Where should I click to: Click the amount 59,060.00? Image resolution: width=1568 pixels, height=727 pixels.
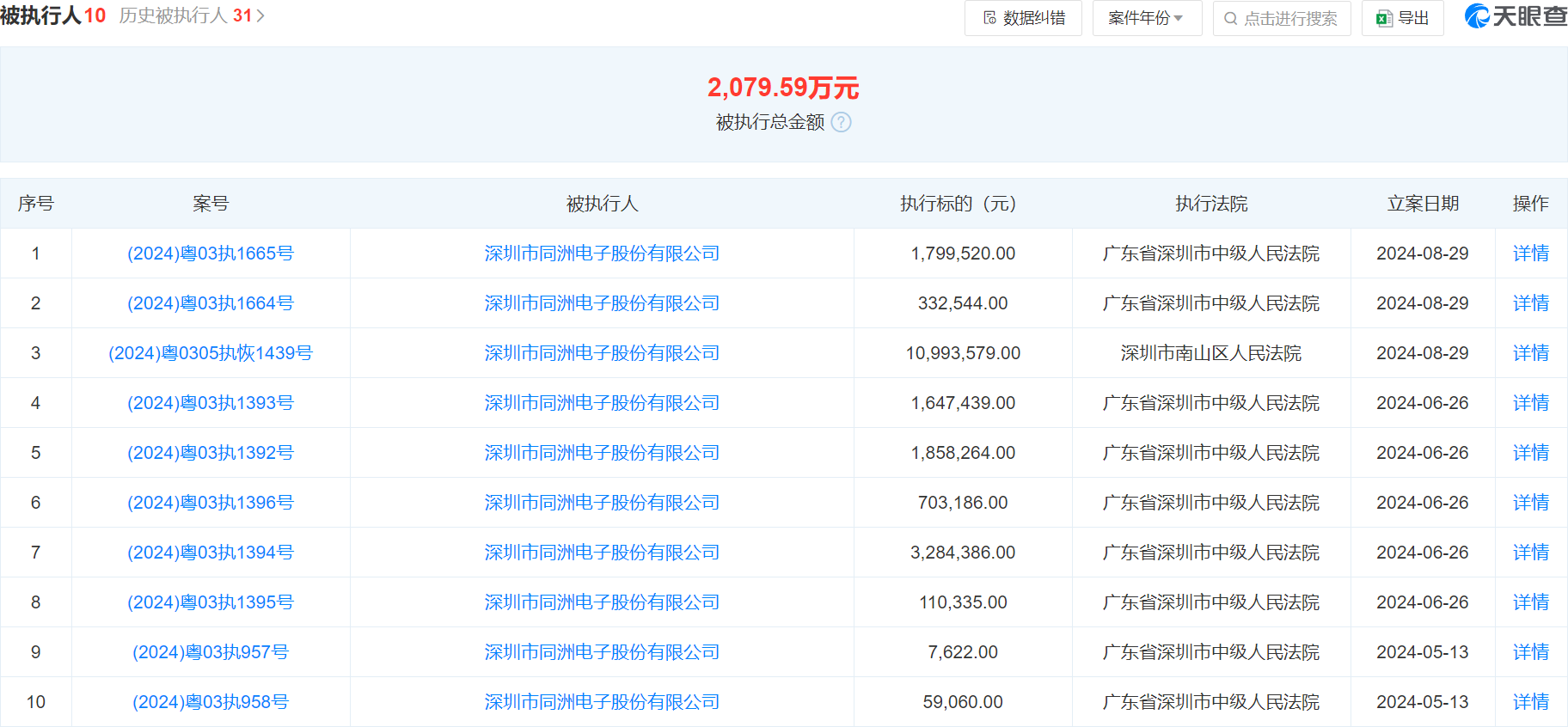[x=963, y=702]
